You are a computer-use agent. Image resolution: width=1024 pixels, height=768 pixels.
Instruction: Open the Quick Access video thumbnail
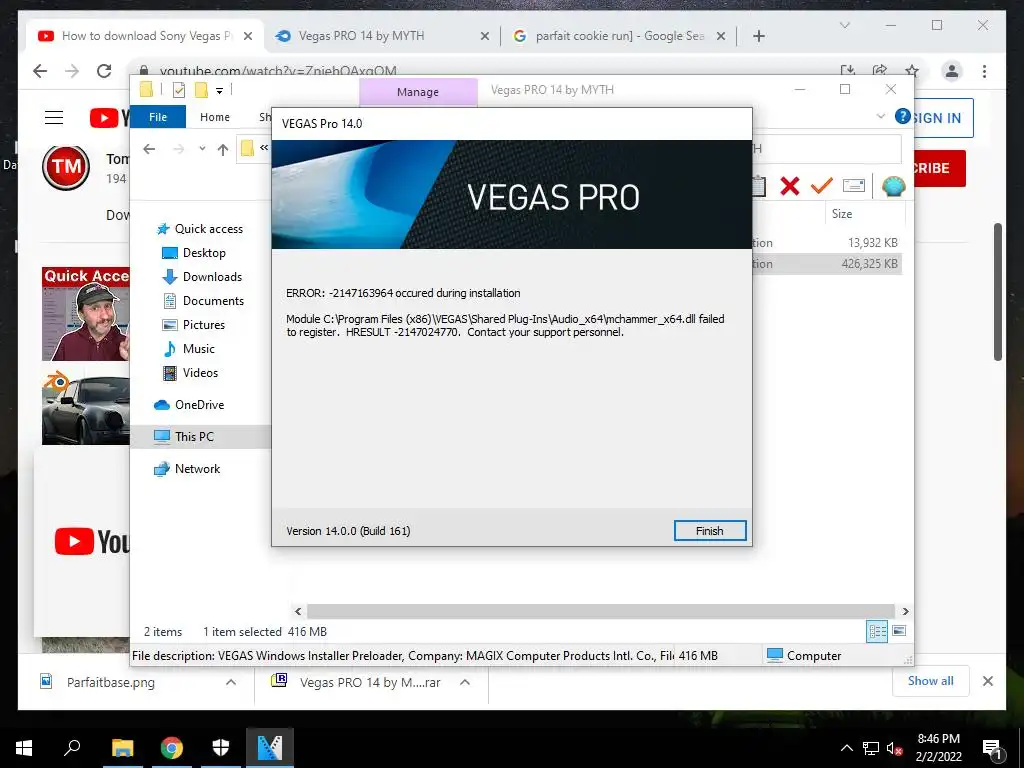coord(86,313)
